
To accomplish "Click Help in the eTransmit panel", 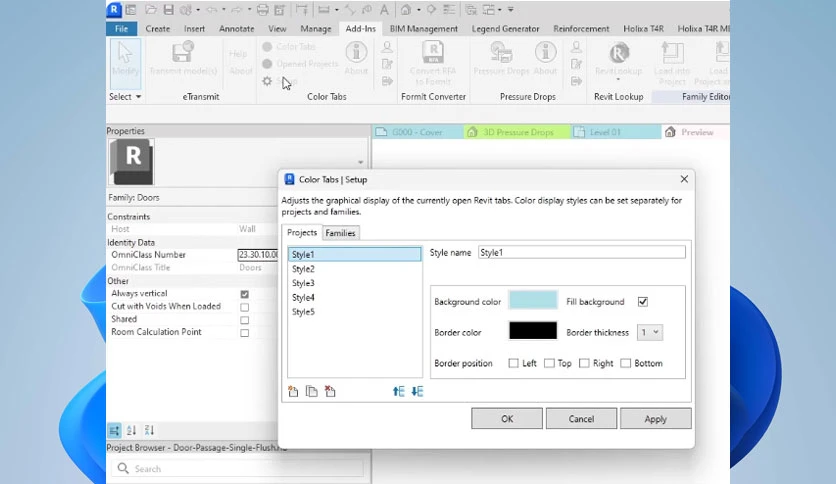I will pos(238,54).
